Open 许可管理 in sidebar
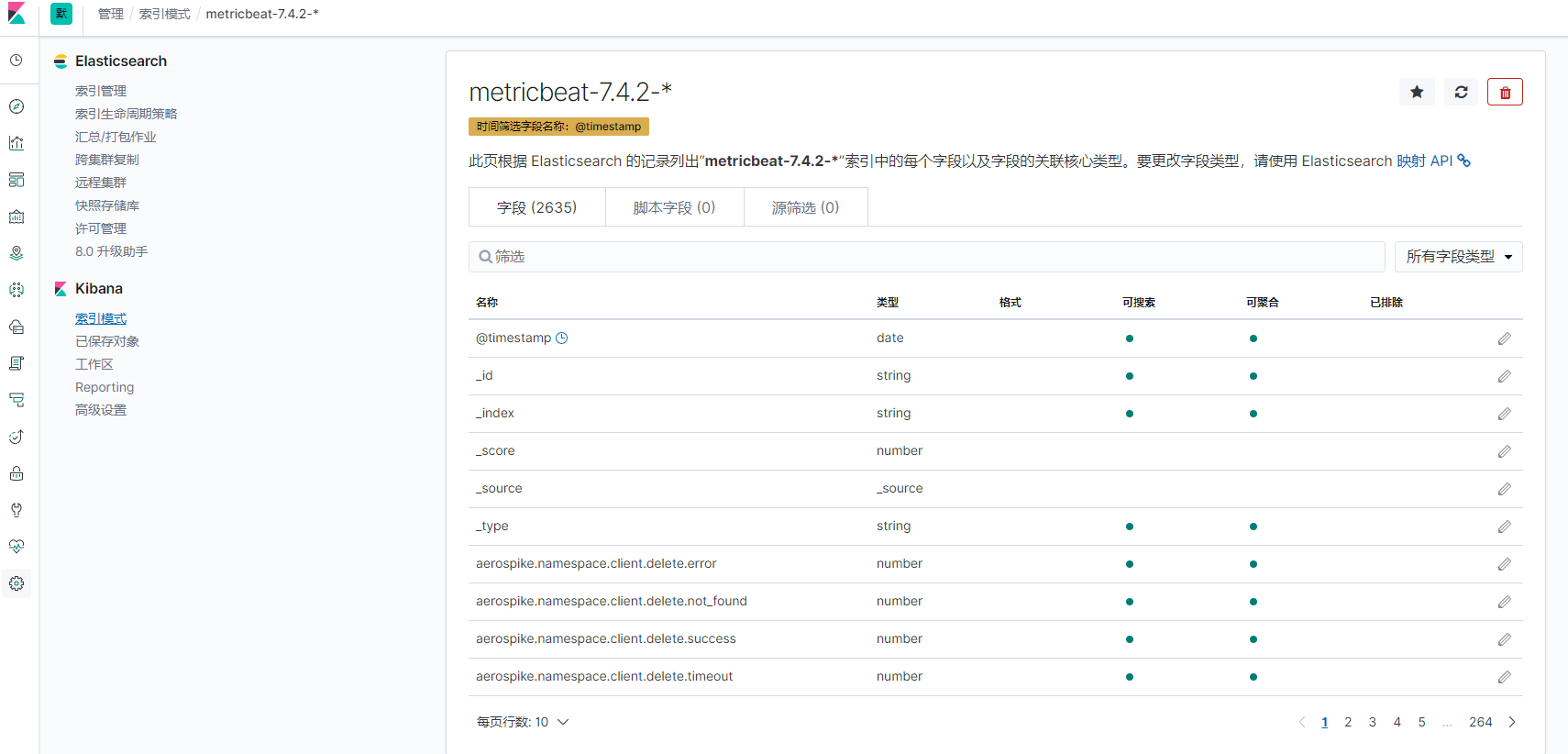 pyautogui.click(x=101, y=228)
